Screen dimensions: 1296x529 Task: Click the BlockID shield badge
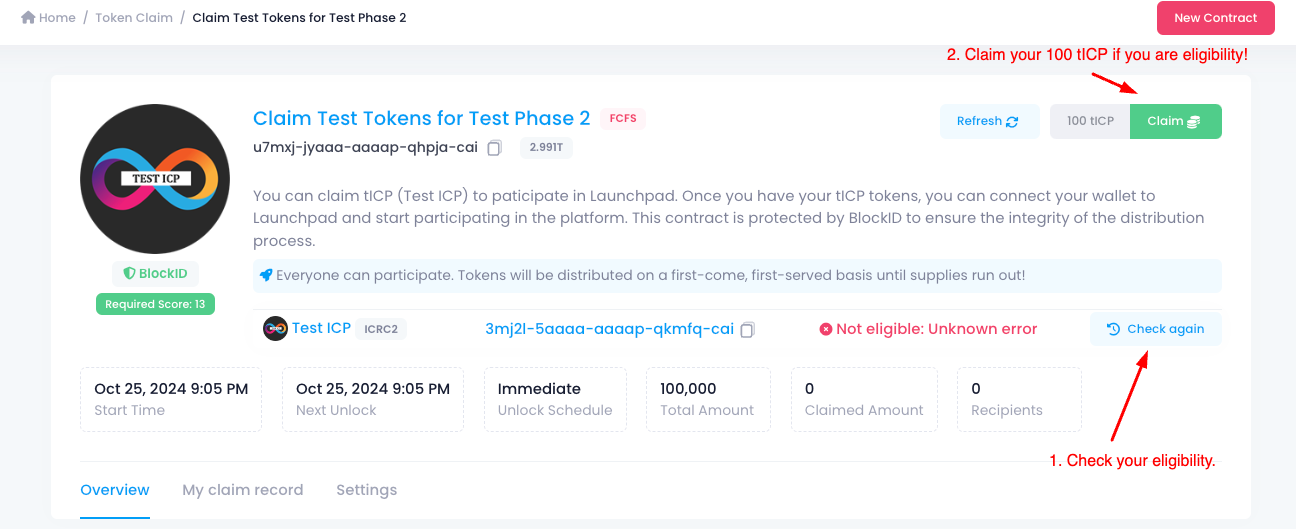pyautogui.click(x=155, y=273)
